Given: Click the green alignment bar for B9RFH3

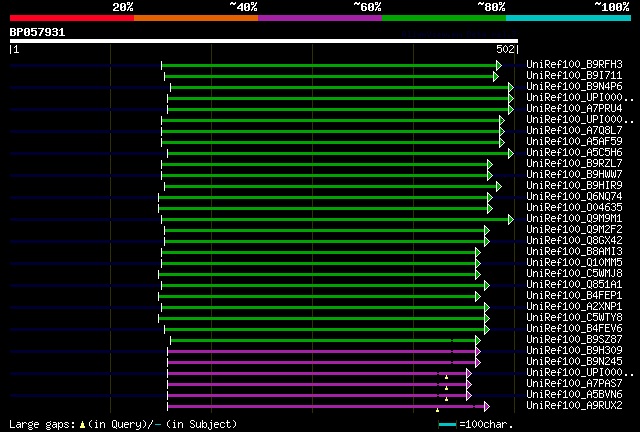Looking at the screenshot, I should tap(329, 65).
